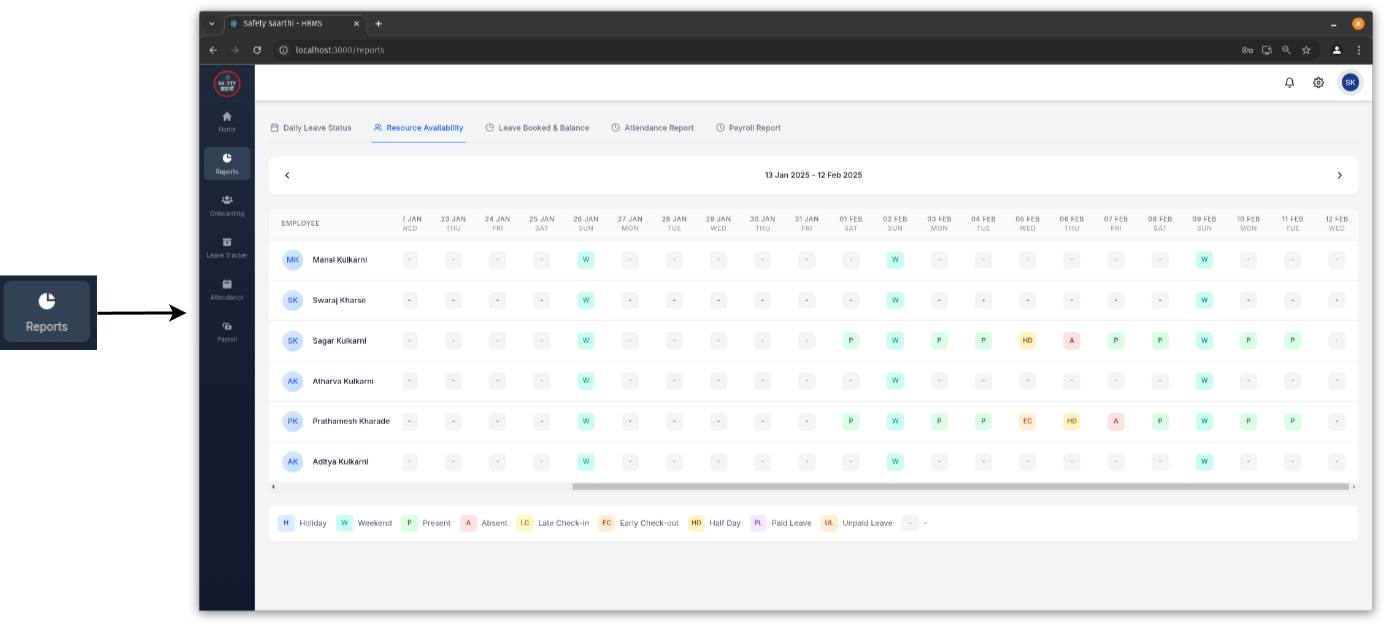The width and height of the screenshot is (1387, 626).
Task: Switch to Daily Leave Status tab
Action: [x=311, y=128]
